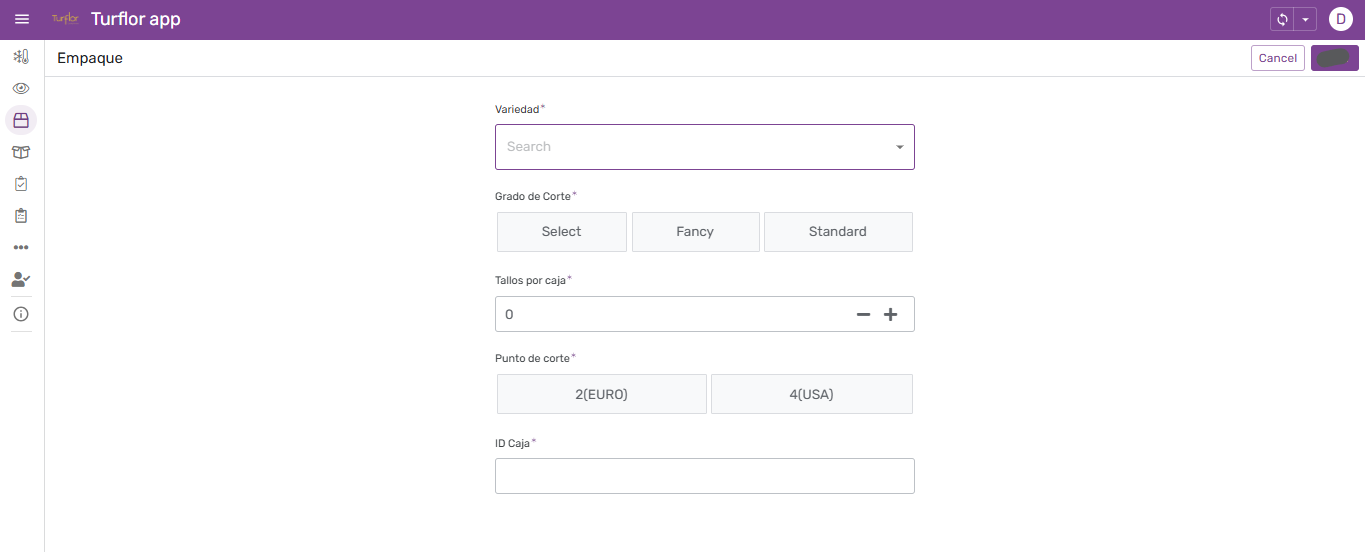Choose 2(EURO) as Punto de corte
The height and width of the screenshot is (552, 1365).
click(x=602, y=394)
